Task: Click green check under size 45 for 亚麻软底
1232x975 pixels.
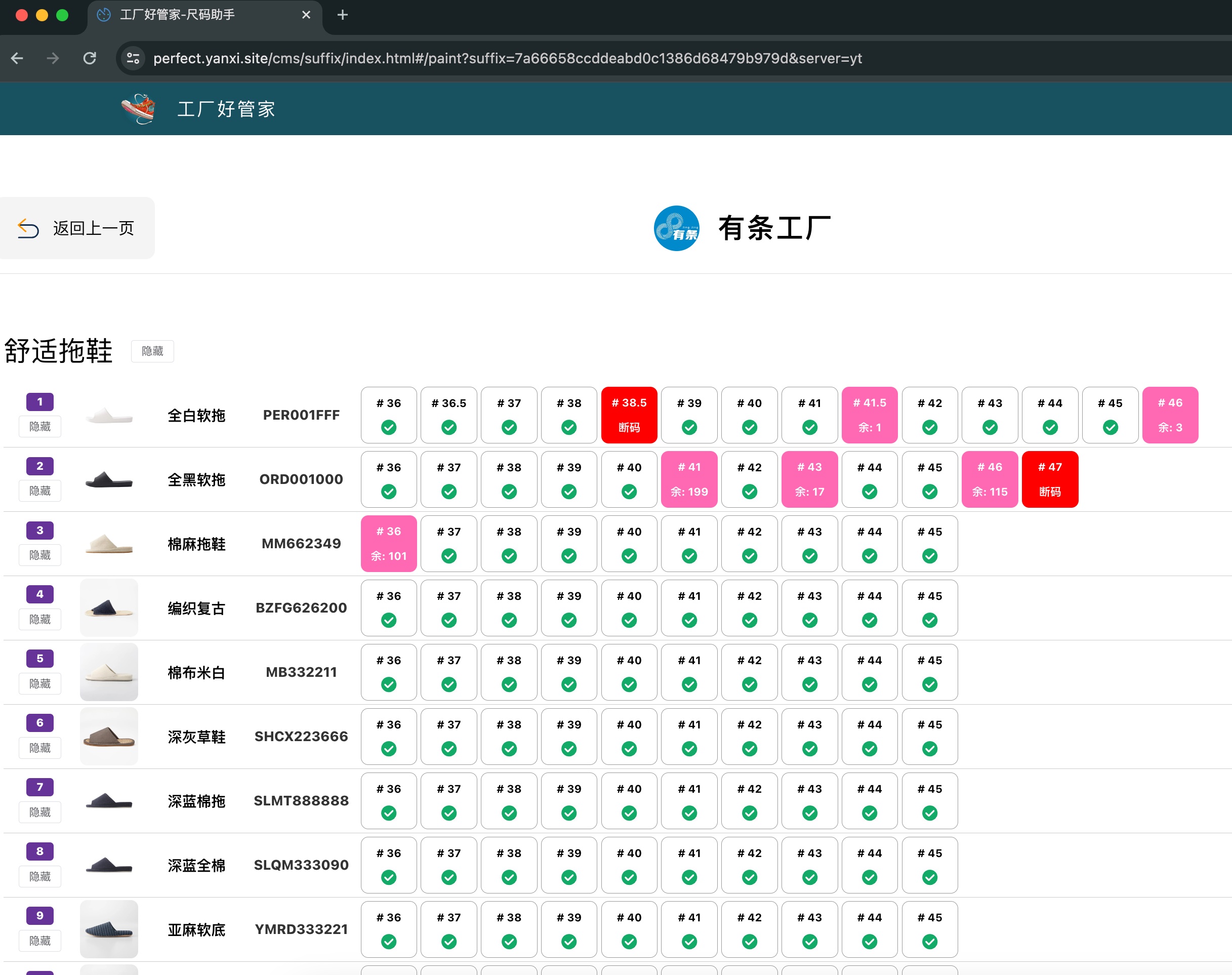Action: [x=929, y=941]
